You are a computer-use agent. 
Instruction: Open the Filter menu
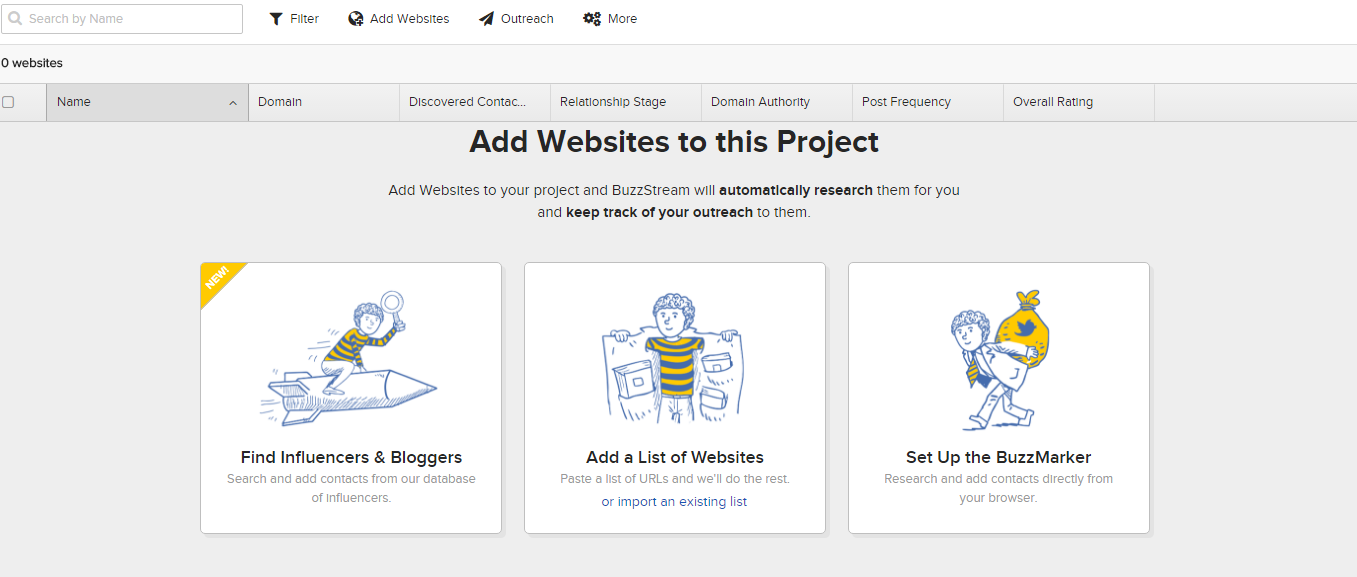click(x=294, y=19)
